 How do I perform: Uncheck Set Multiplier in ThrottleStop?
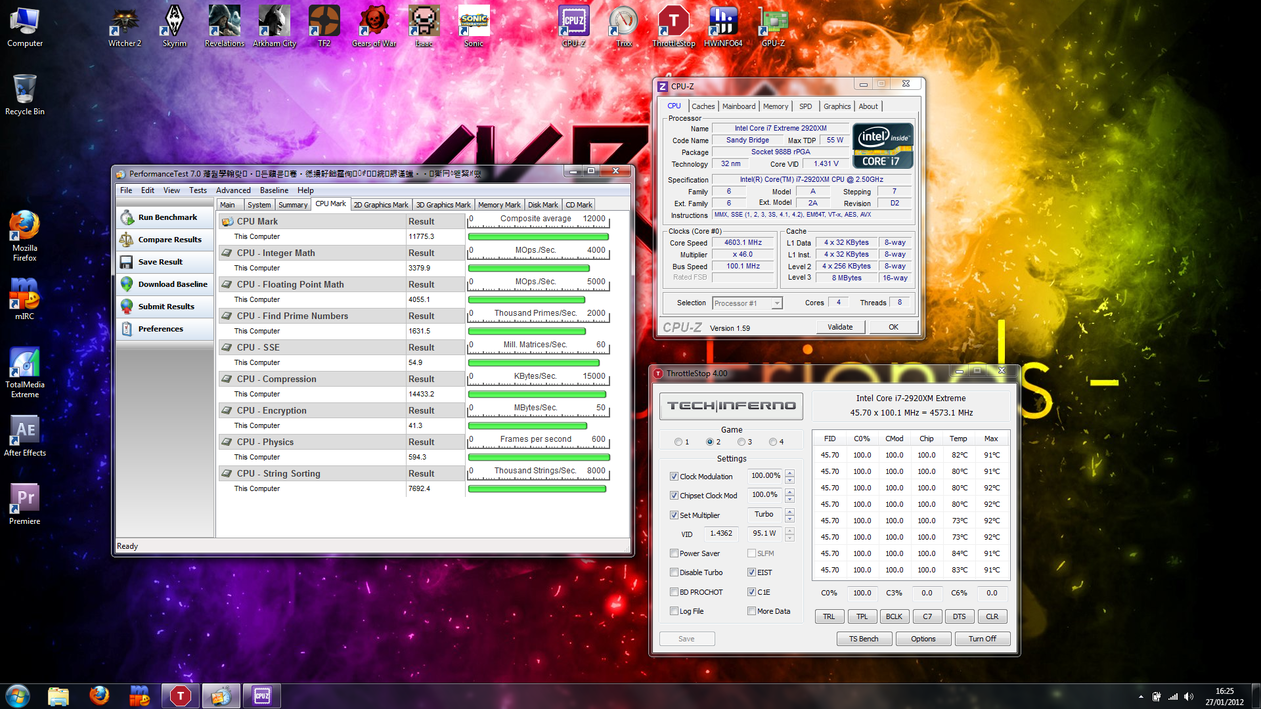point(674,515)
